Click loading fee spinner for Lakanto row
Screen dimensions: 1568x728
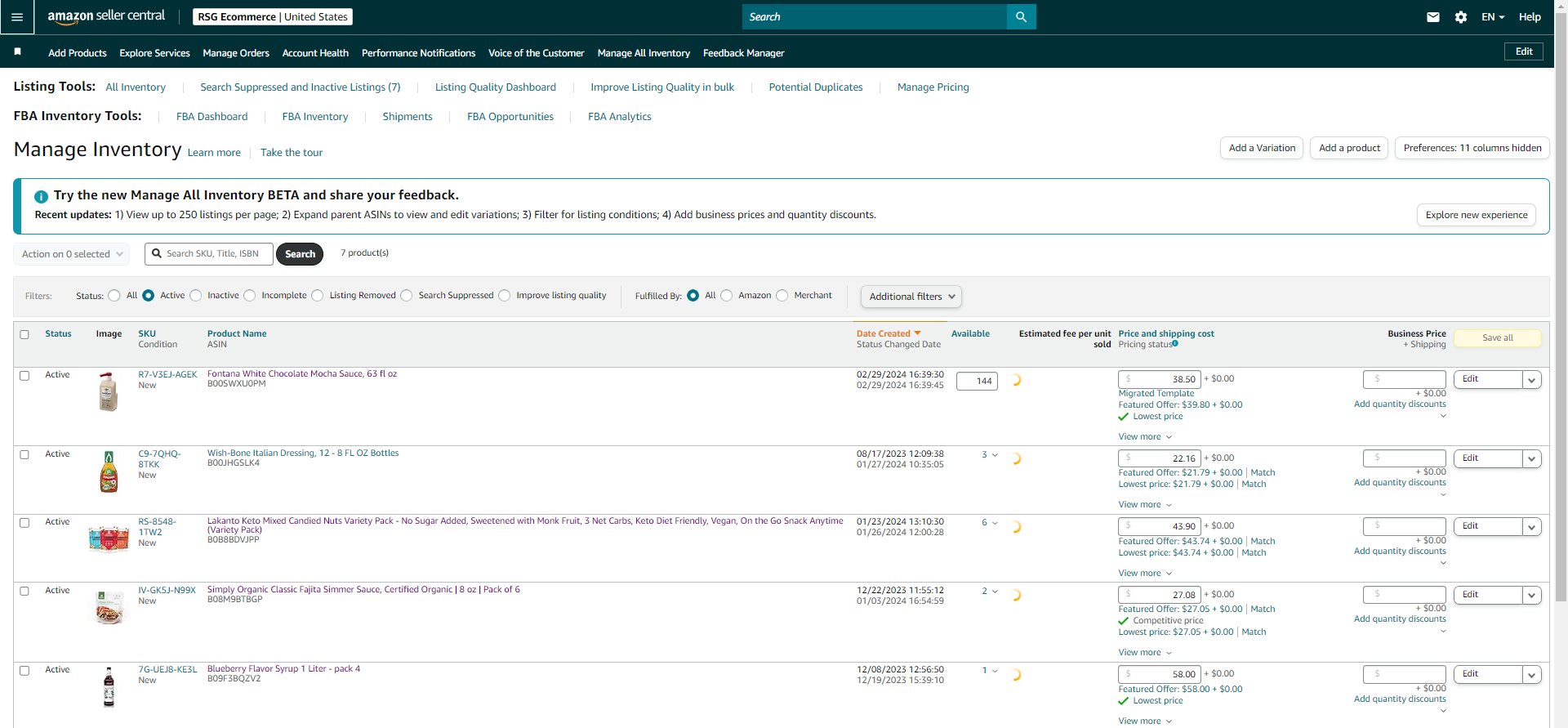[x=1015, y=527]
